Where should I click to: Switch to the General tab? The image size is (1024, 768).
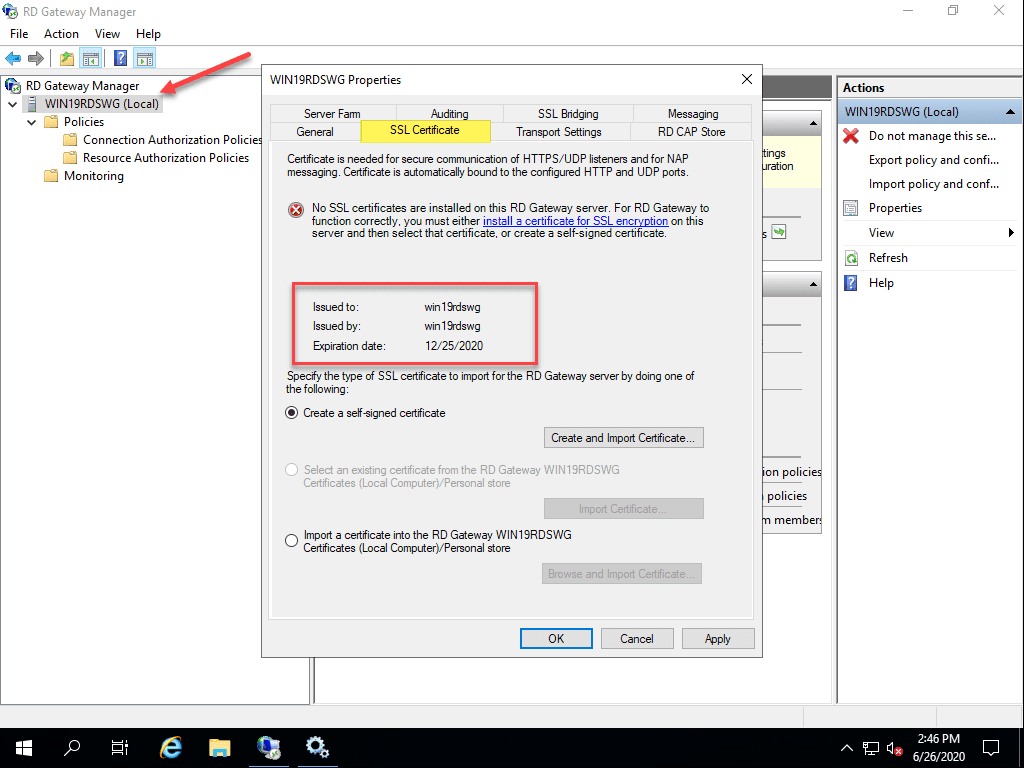point(315,131)
